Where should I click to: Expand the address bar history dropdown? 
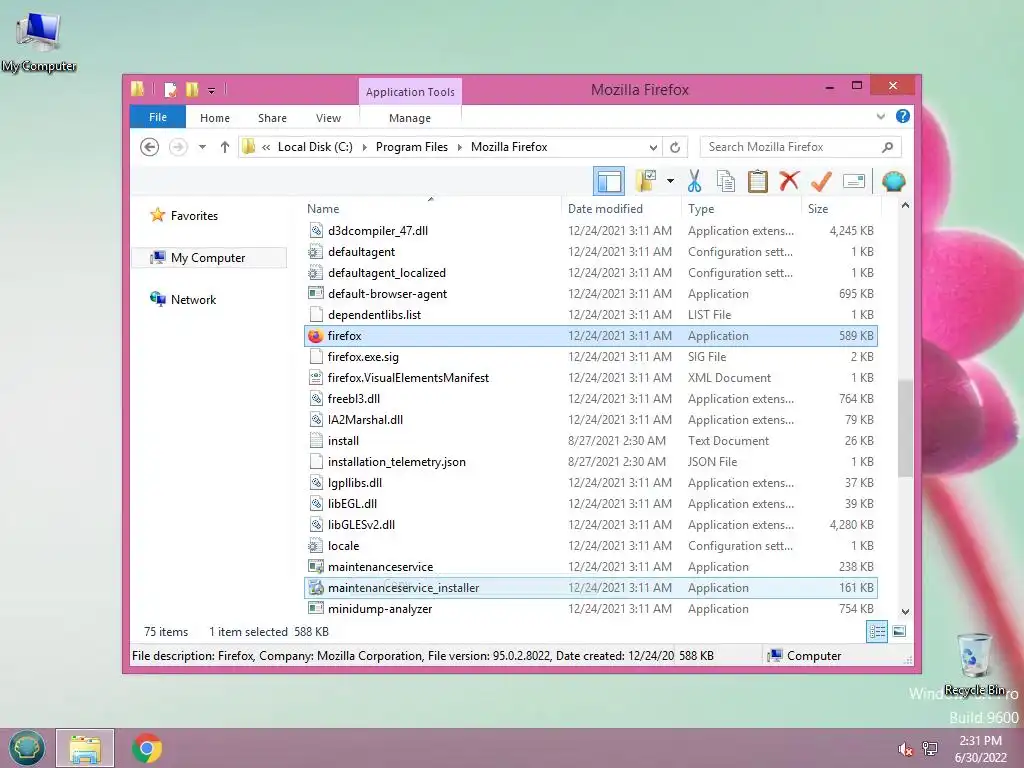[x=653, y=147]
